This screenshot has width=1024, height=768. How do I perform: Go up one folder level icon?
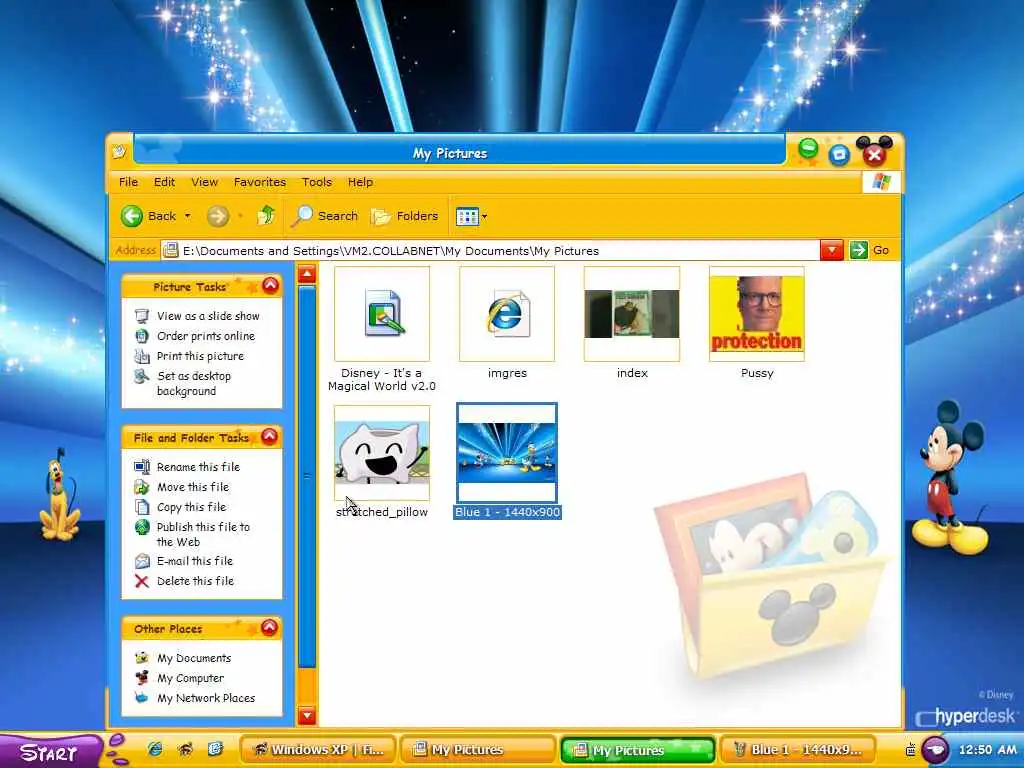[266, 215]
